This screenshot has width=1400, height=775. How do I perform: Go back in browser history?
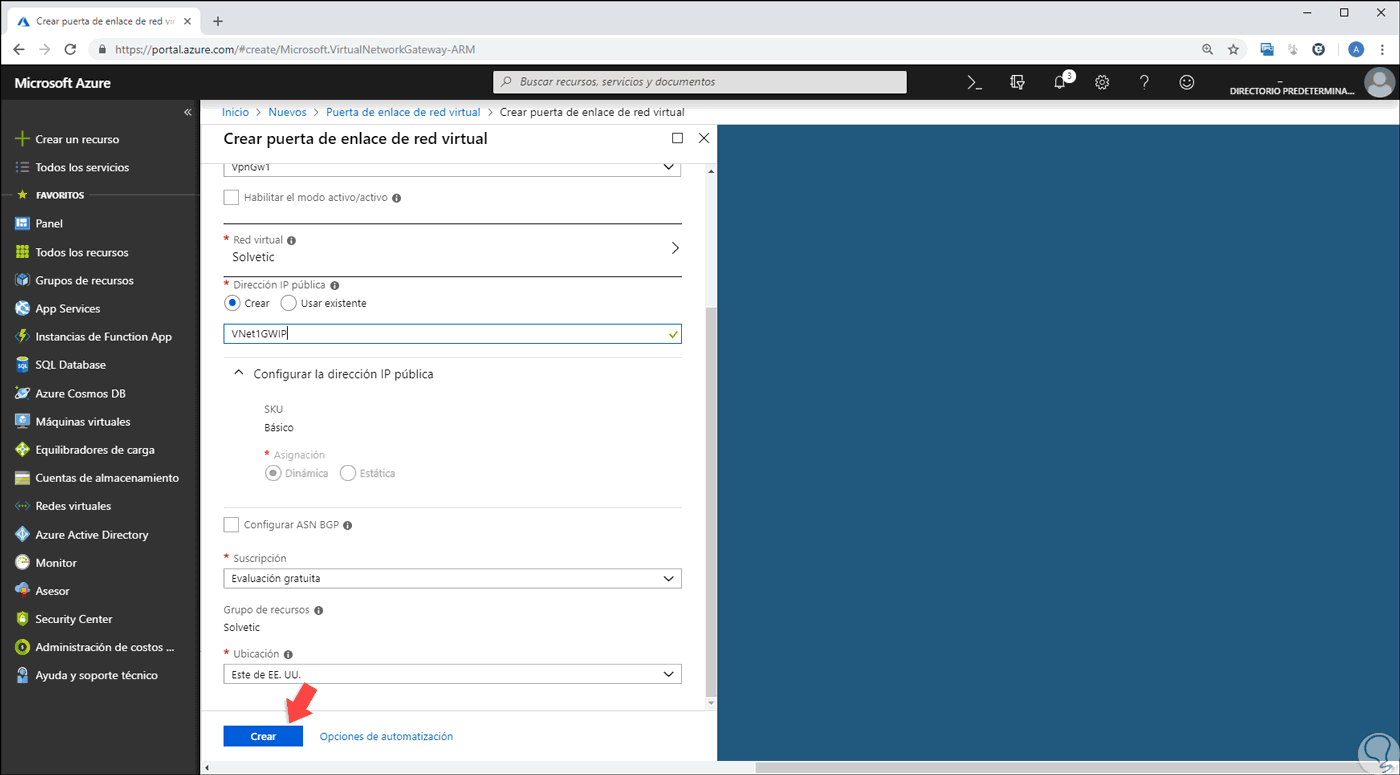pos(18,49)
